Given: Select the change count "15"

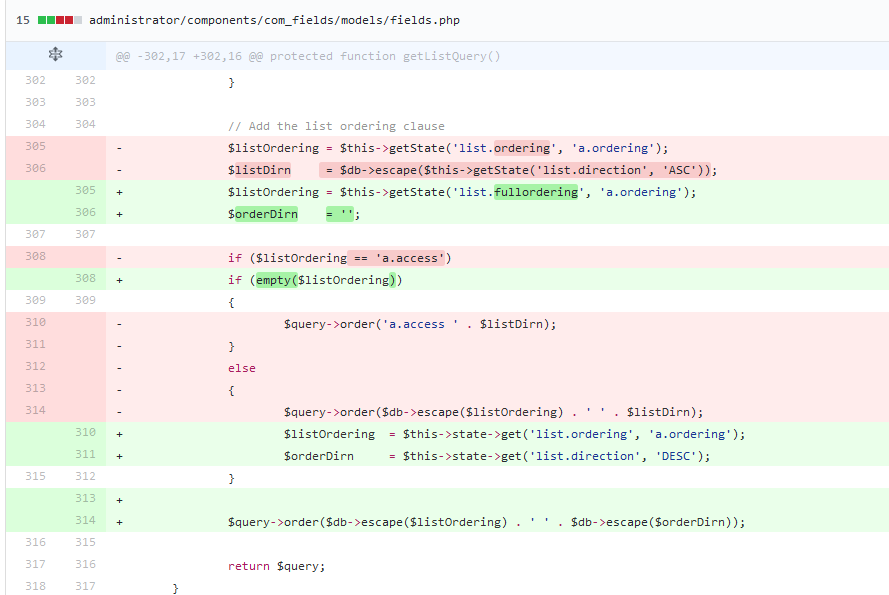Looking at the screenshot, I should click(22, 18).
